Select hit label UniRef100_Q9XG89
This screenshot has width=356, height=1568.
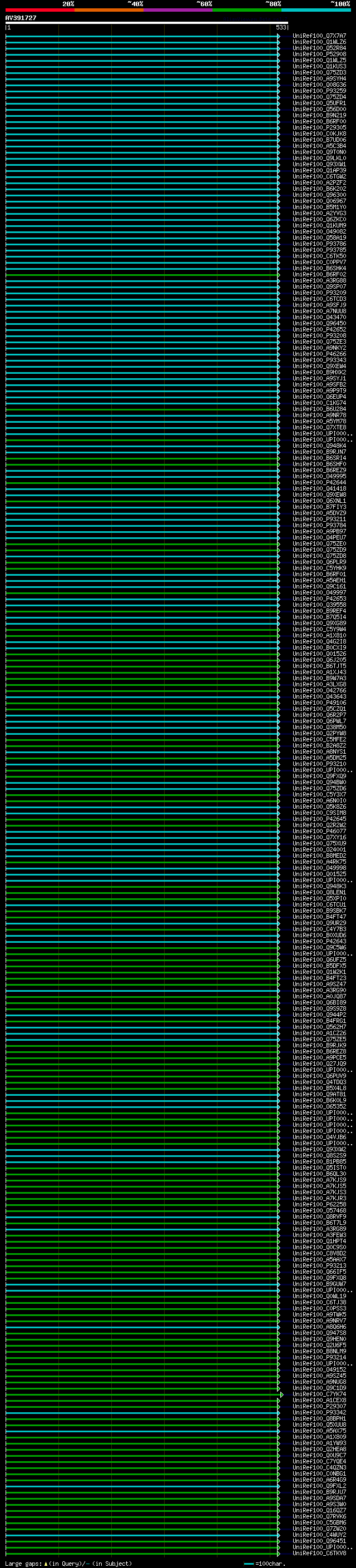[319, 623]
